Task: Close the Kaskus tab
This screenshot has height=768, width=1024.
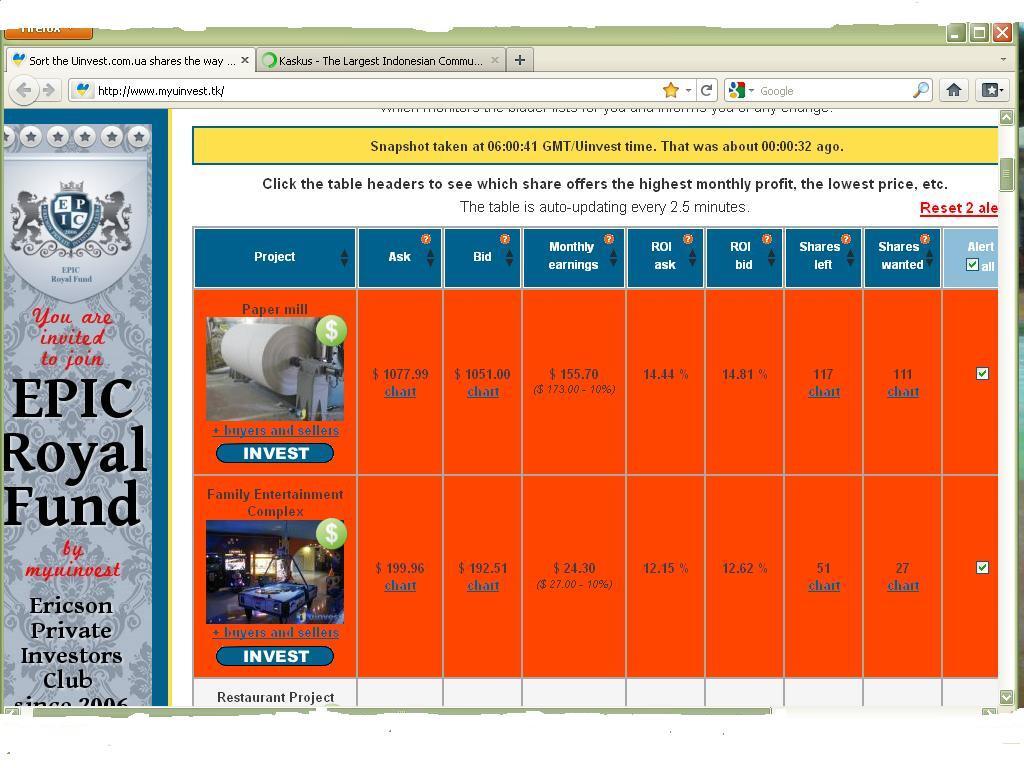Action: click(x=495, y=60)
